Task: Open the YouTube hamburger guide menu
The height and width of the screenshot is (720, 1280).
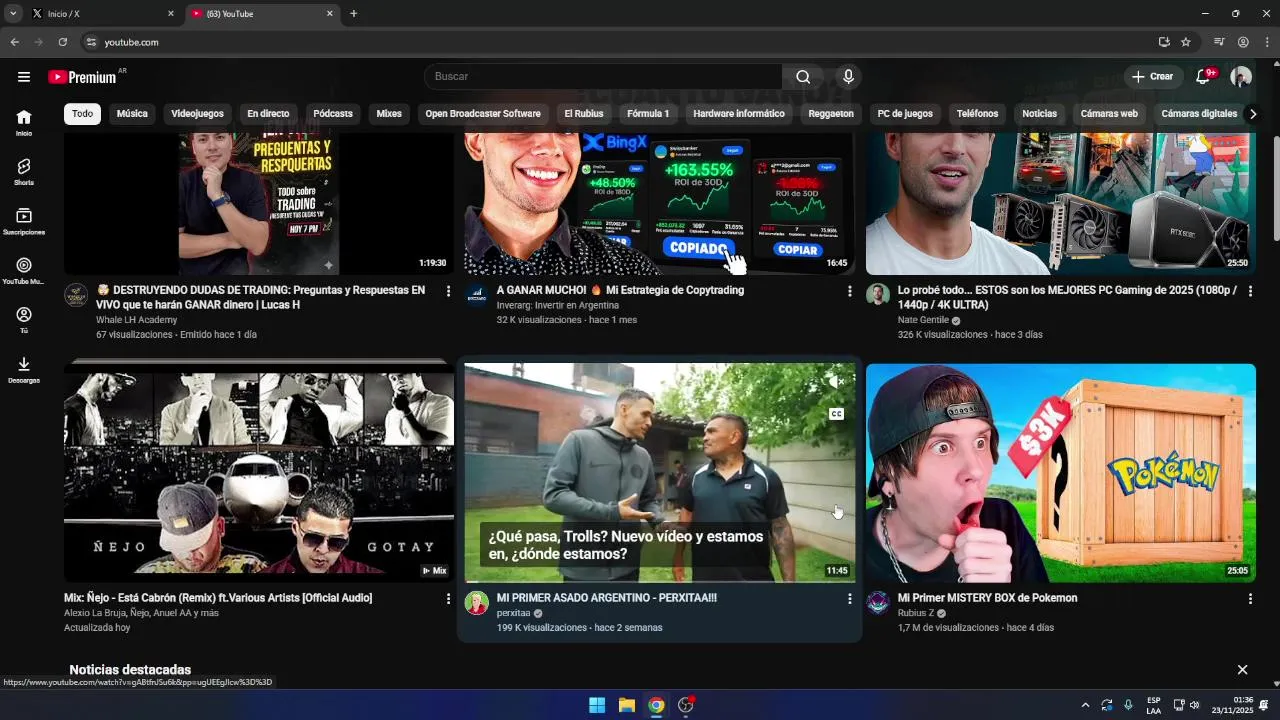Action: click(x=24, y=77)
